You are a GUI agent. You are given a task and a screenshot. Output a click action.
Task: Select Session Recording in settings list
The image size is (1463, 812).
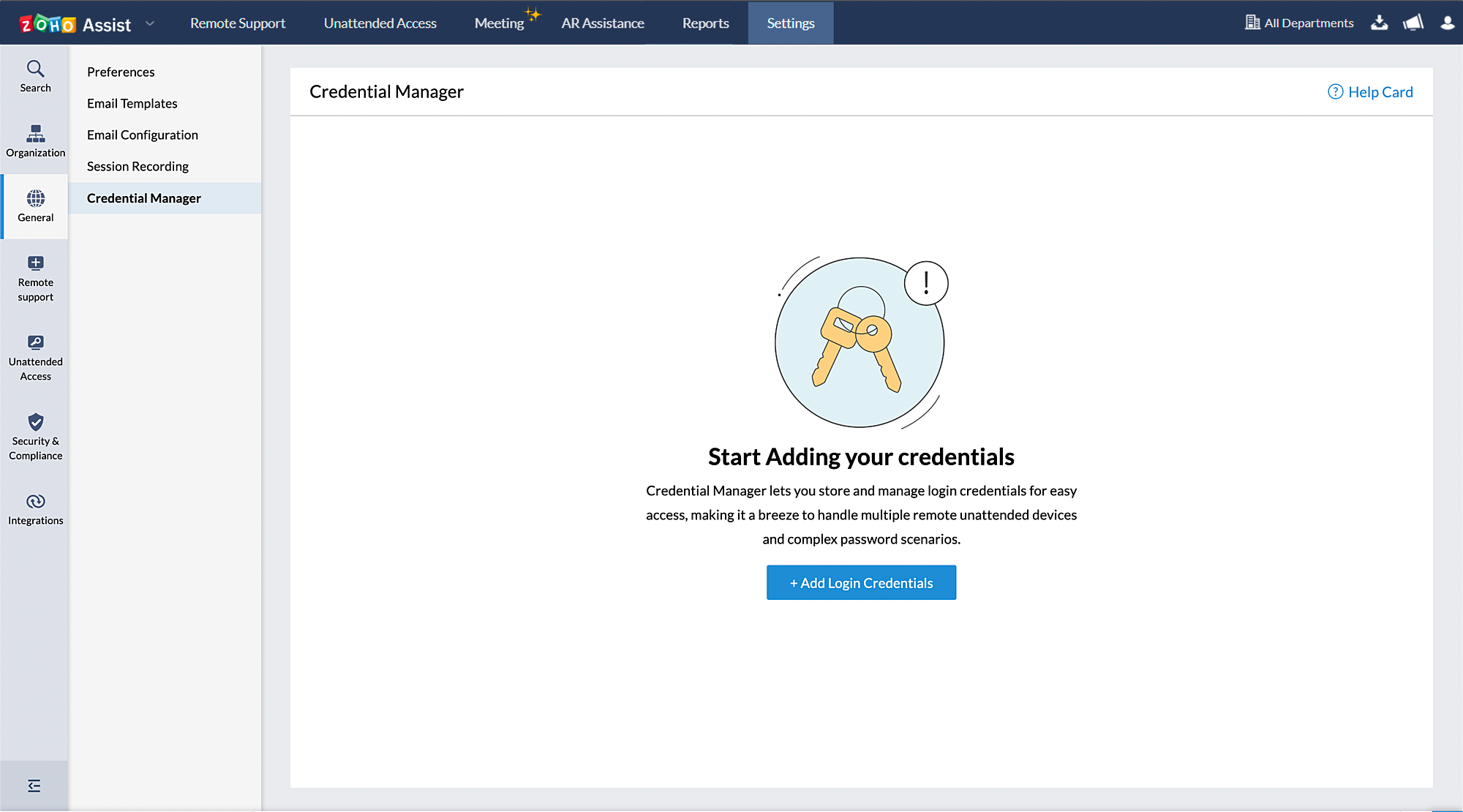(x=138, y=166)
